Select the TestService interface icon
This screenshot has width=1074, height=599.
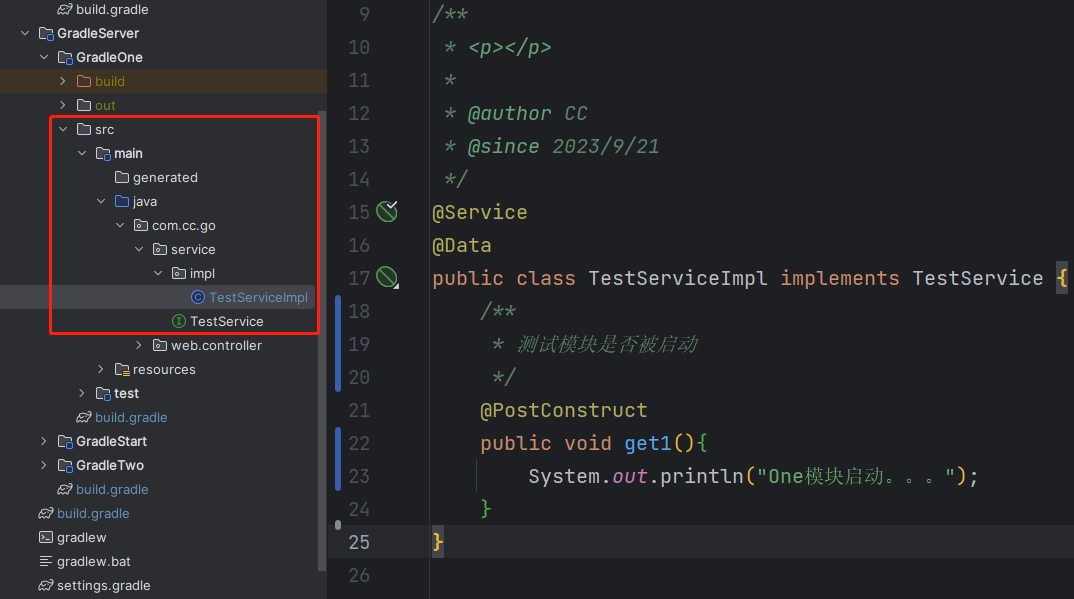coord(179,321)
